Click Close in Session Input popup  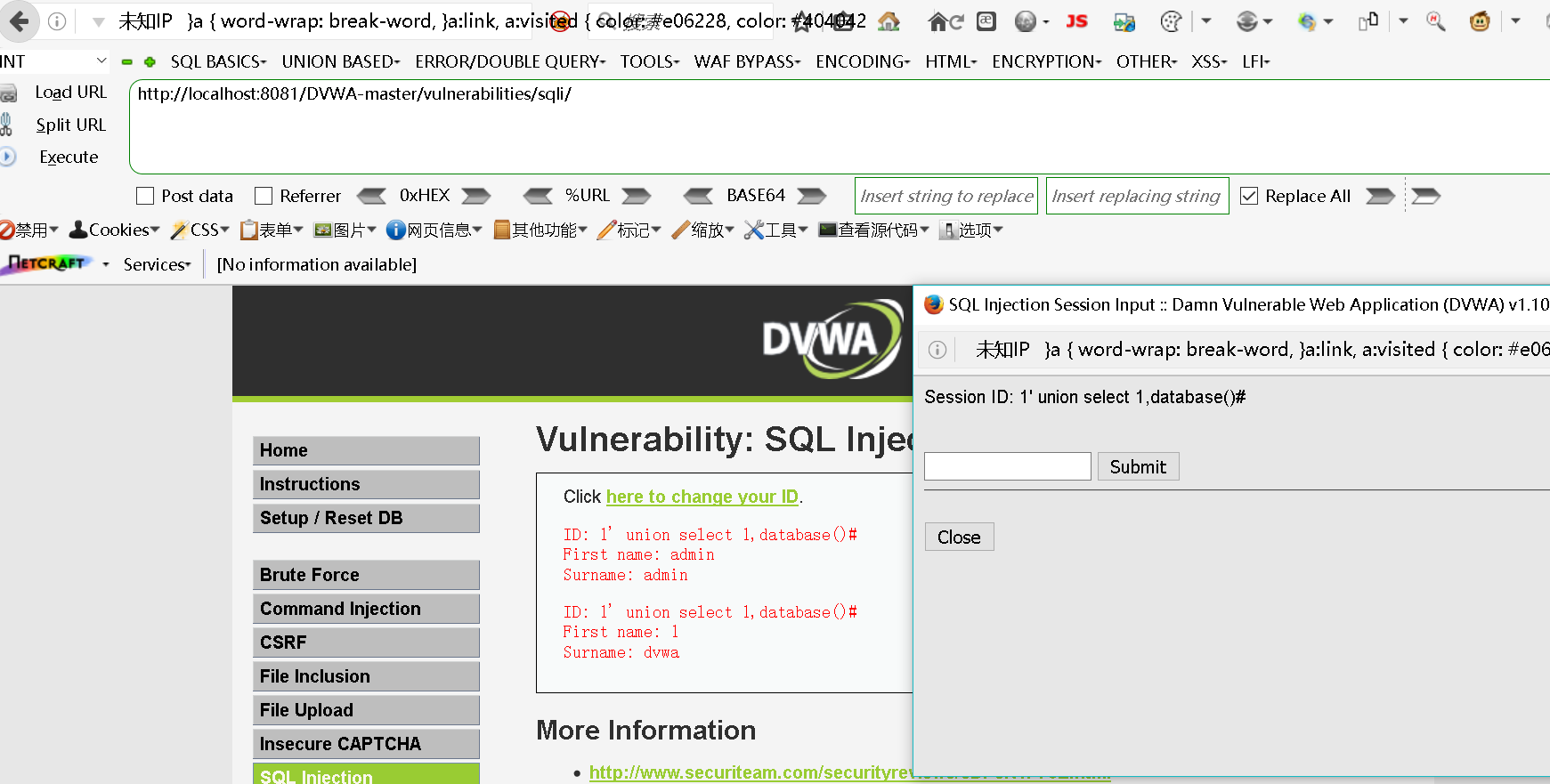point(959,537)
